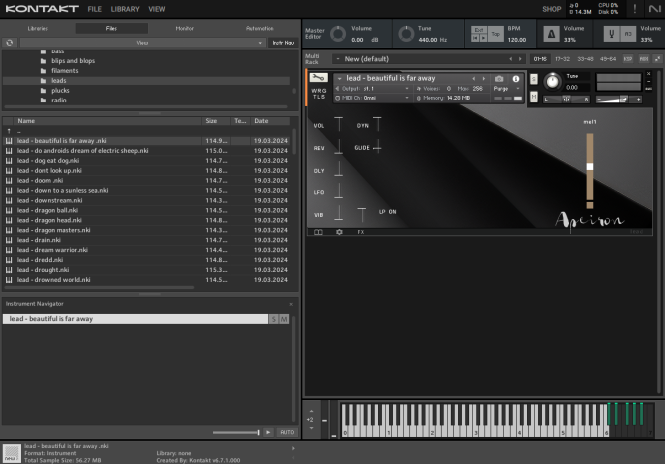Click keyboard octave shift down arrow

click(x=311, y=428)
